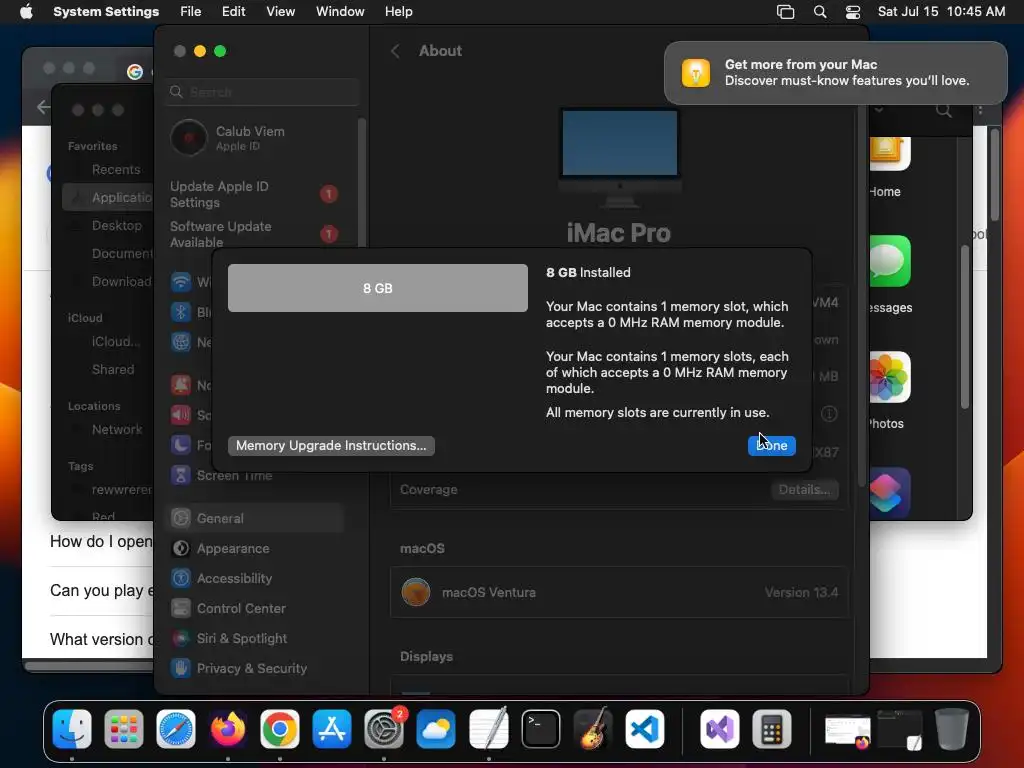The image size is (1024, 768).
Task: Select Privacy & Security in sidebar
Action: coord(255,669)
